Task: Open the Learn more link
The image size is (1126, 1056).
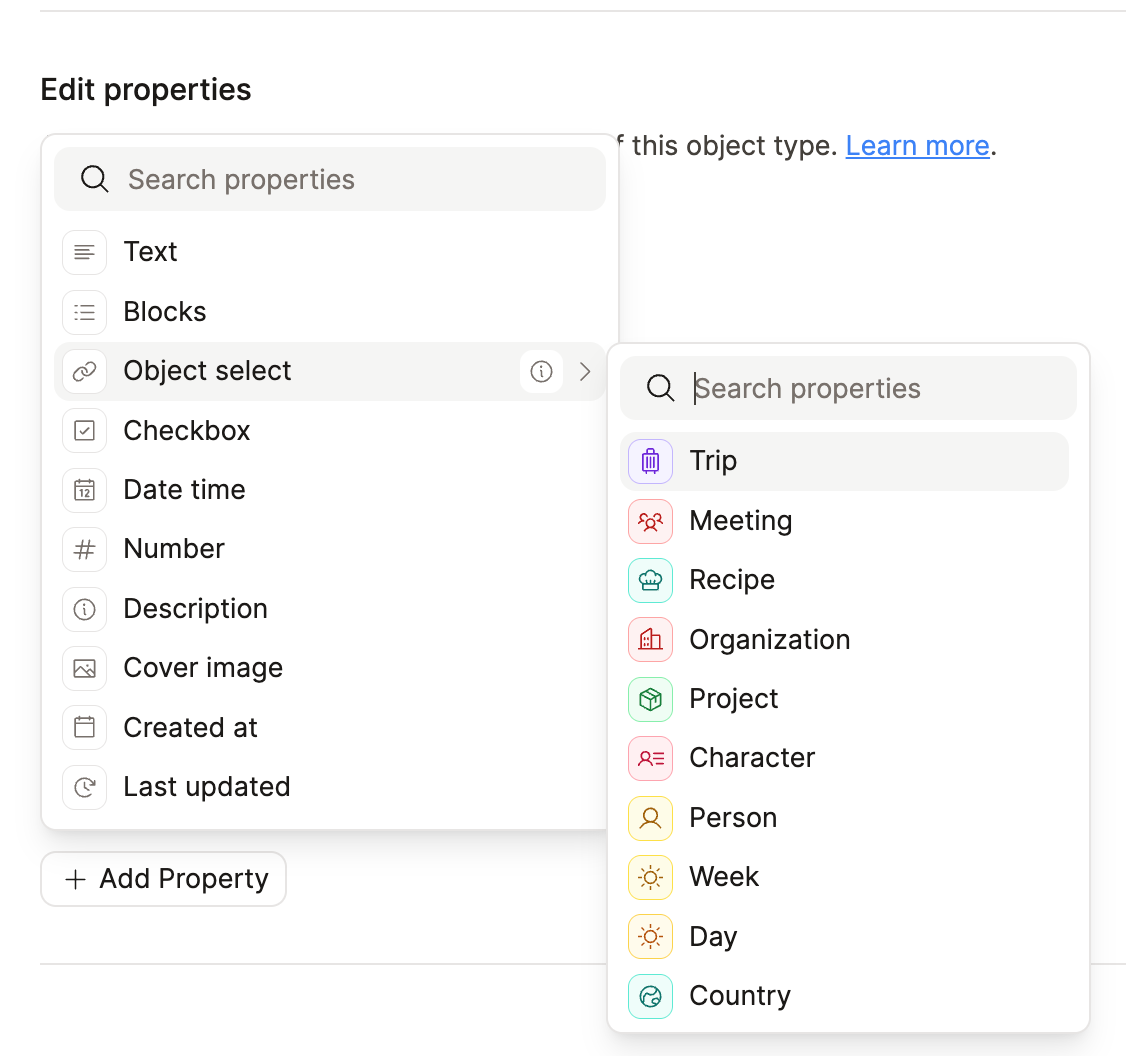Action: click(917, 146)
